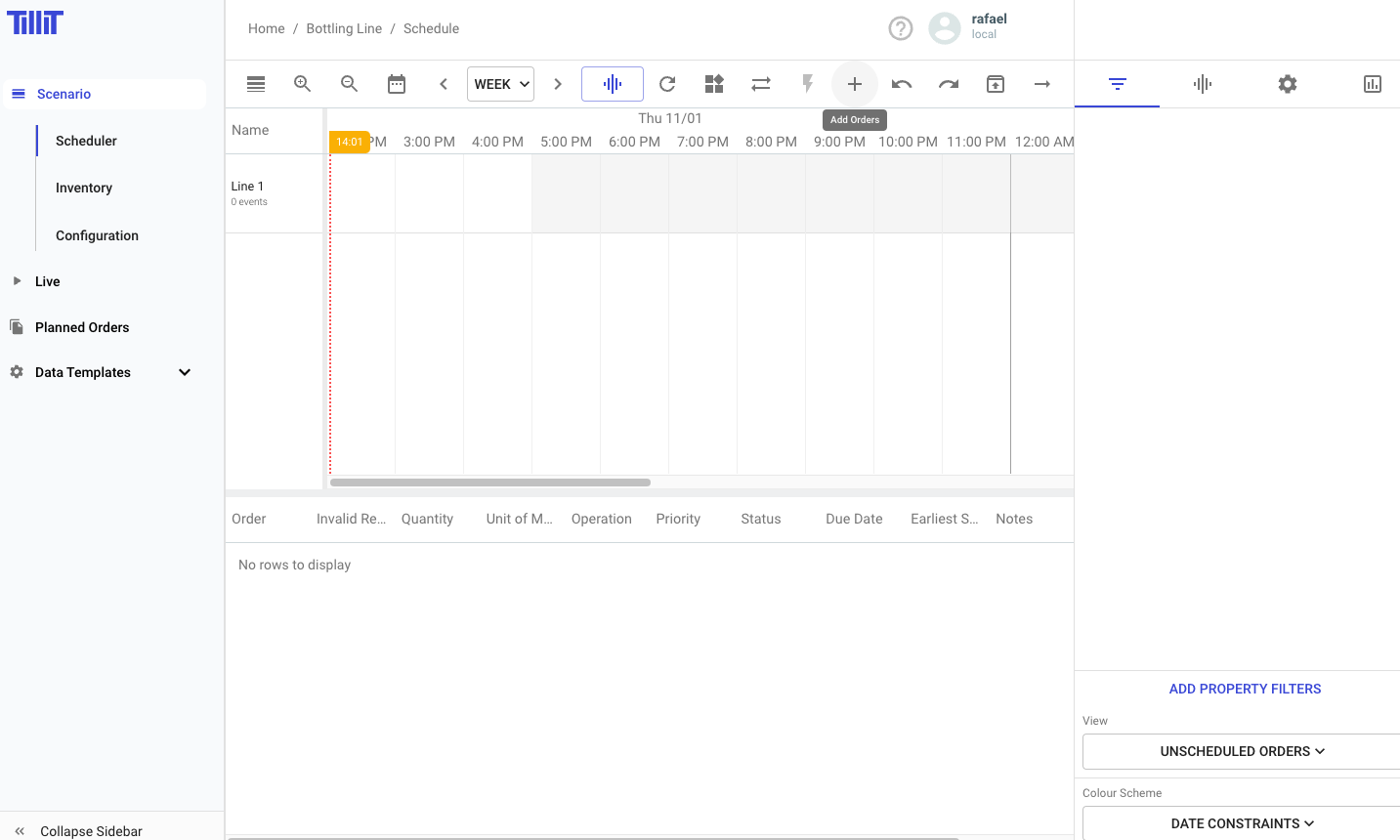Open the DATE CONSTRAINTS colour scheme dropdown
The height and width of the screenshot is (840, 1400).
tap(1242, 823)
